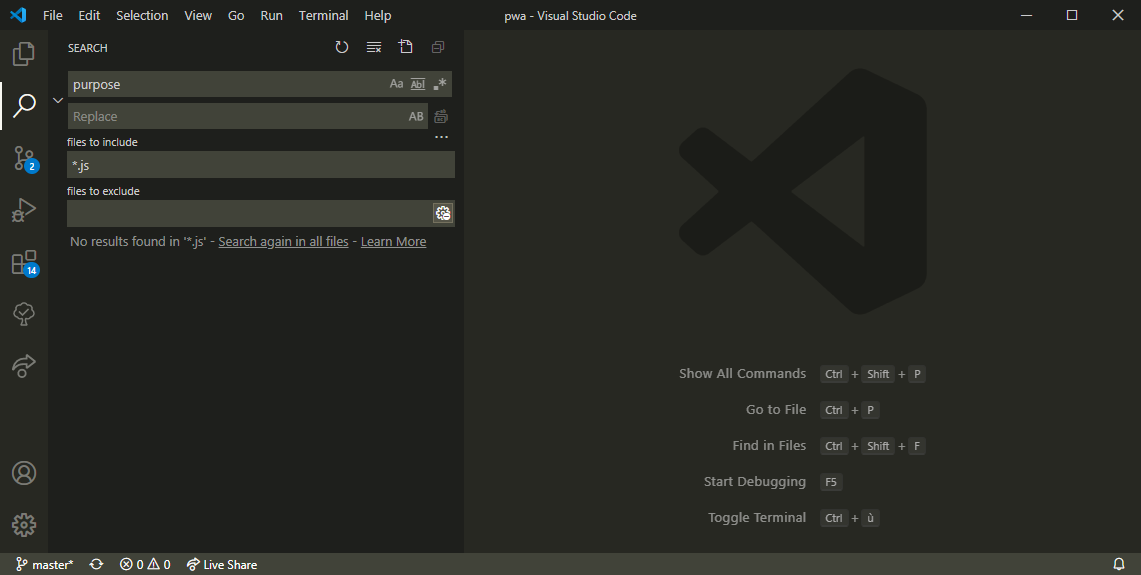Open the Manage gear icon
The image size is (1141, 575).
click(23, 525)
